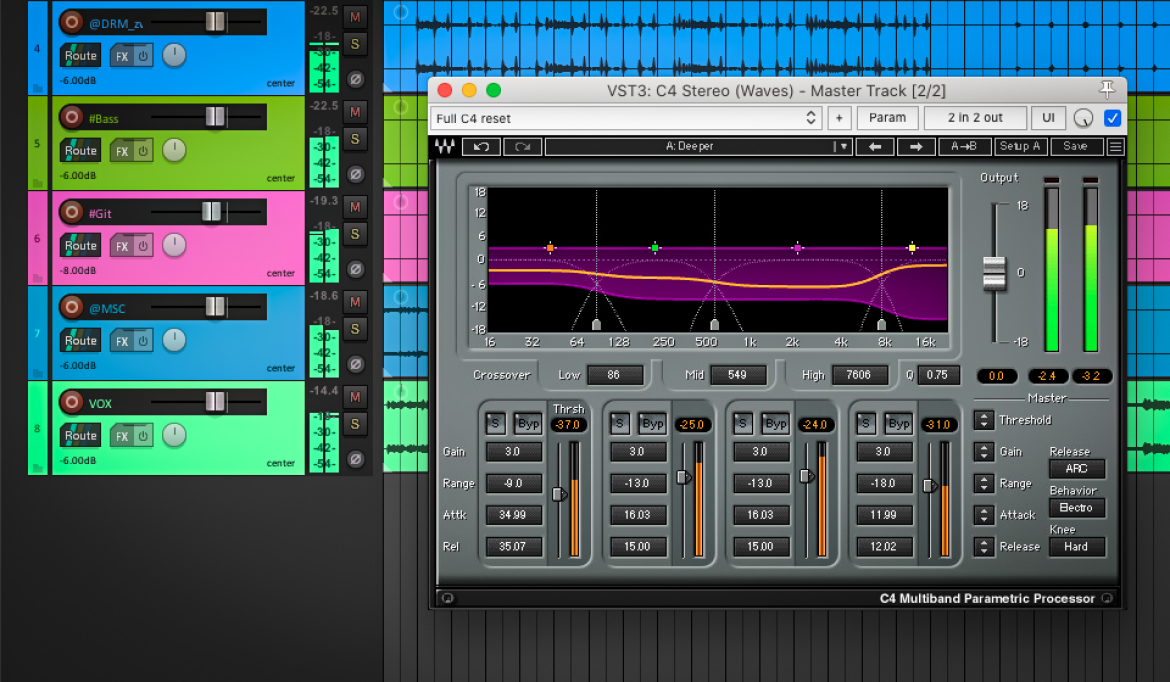Viewport: 1170px width, 682px height.
Task: Change the Knee Hard selector
Action: click(1076, 546)
